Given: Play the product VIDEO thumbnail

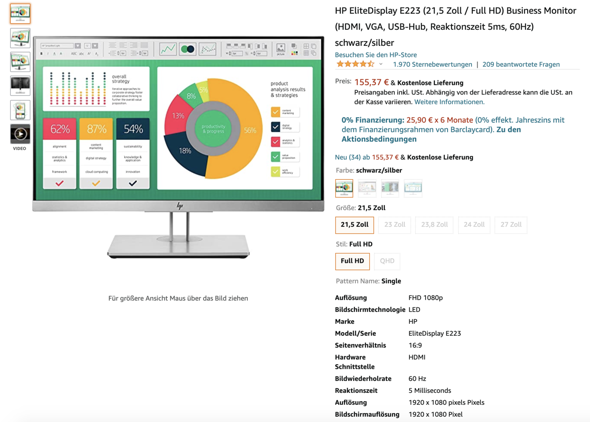Looking at the screenshot, I should click(20, 134).
